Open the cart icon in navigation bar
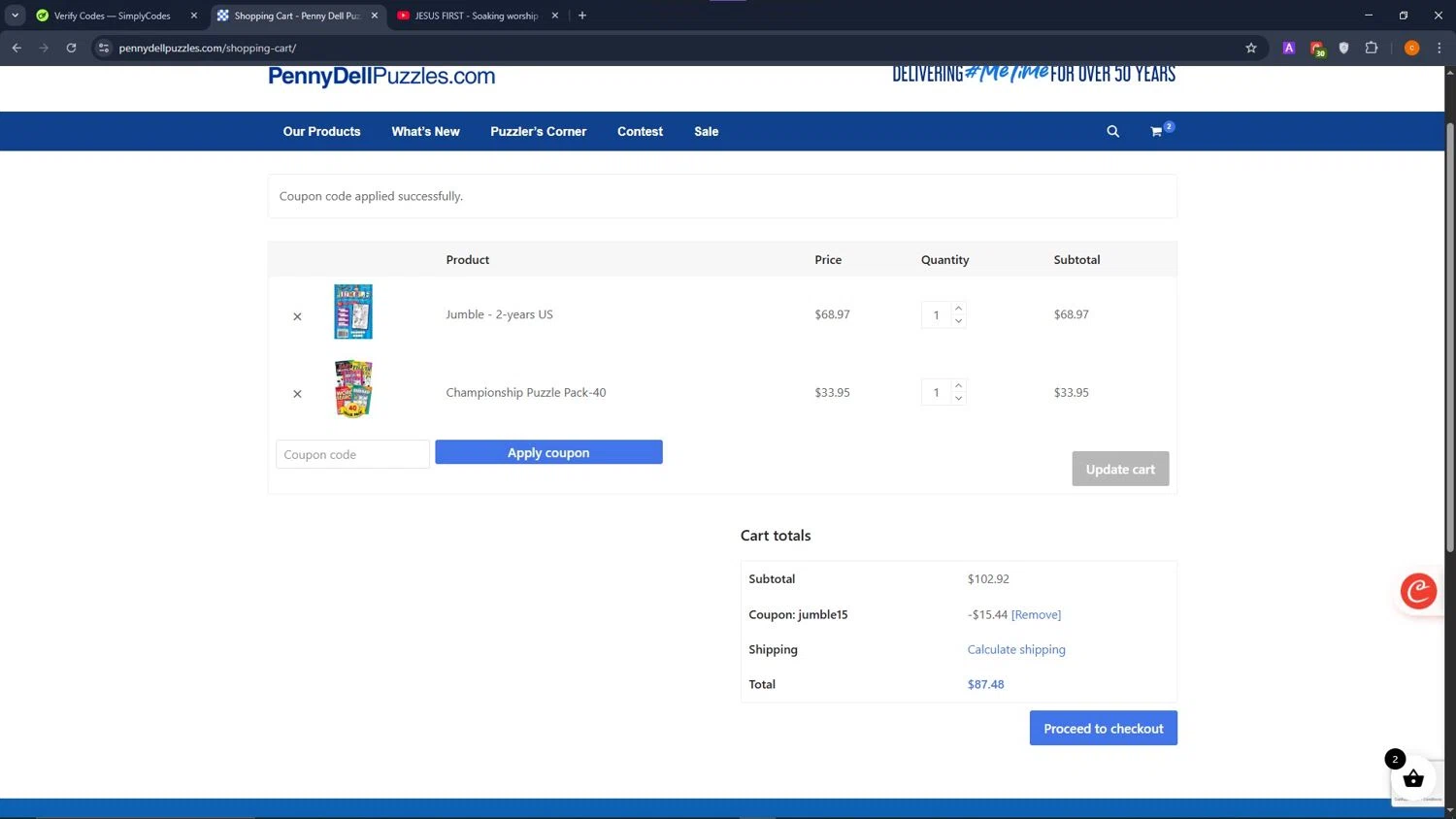 point(1157,132)
